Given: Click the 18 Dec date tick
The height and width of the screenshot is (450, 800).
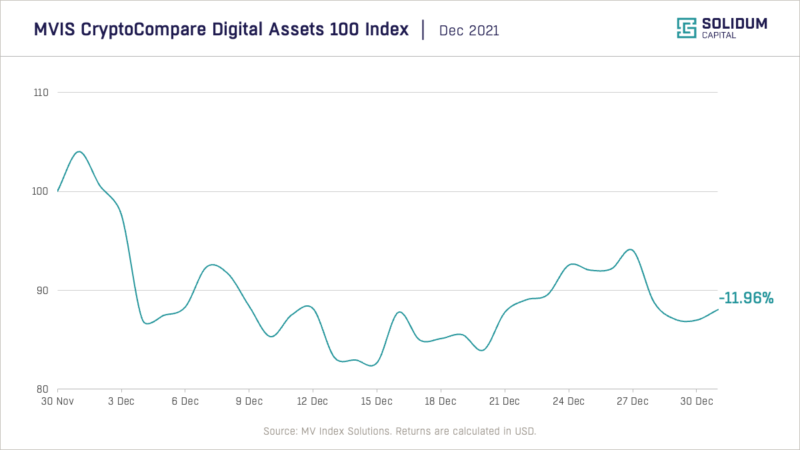Looking at the screenshot, I should (x=440, y=400).
